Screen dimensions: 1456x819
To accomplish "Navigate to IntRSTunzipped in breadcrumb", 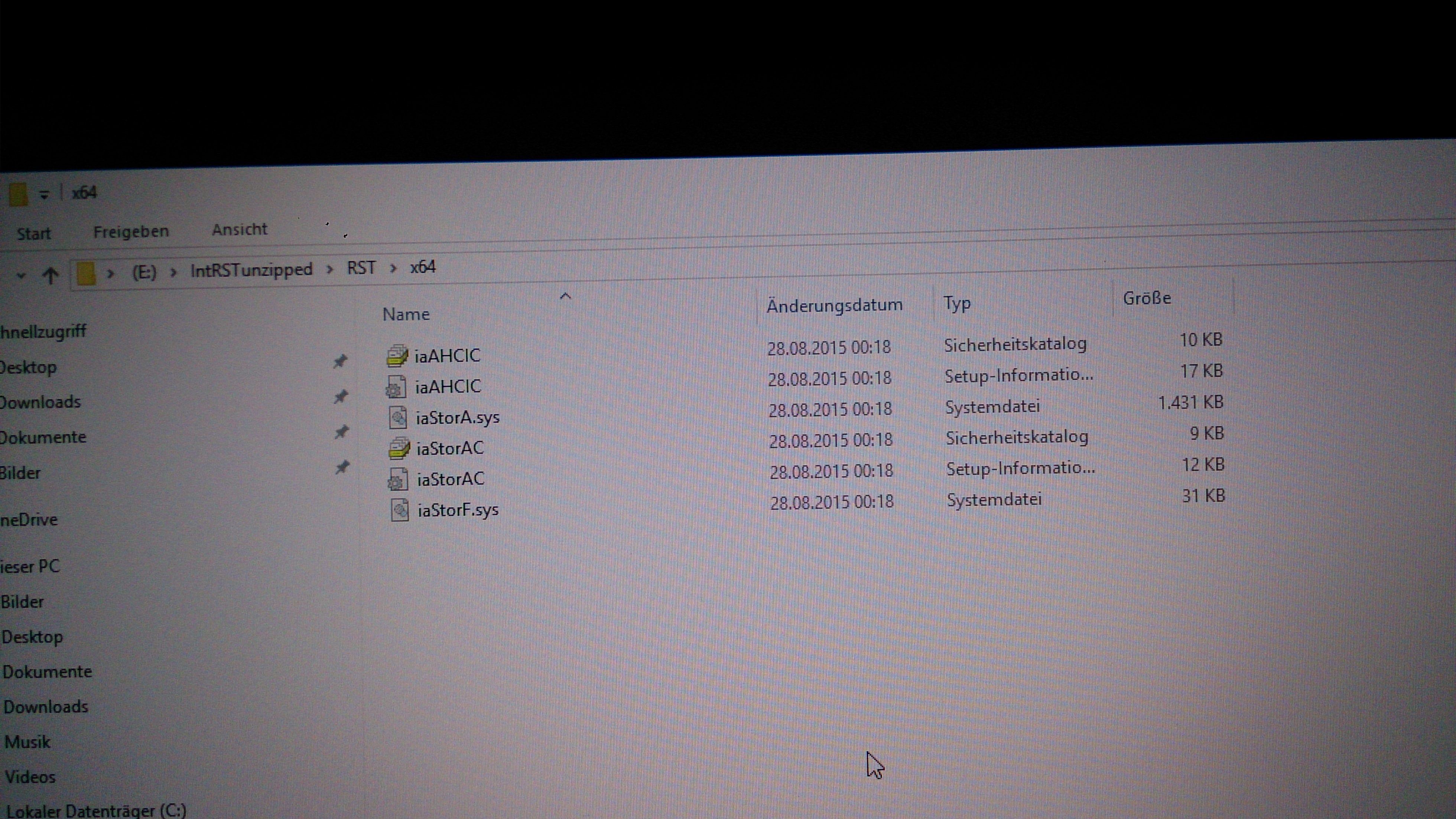I will pos(251,270).
